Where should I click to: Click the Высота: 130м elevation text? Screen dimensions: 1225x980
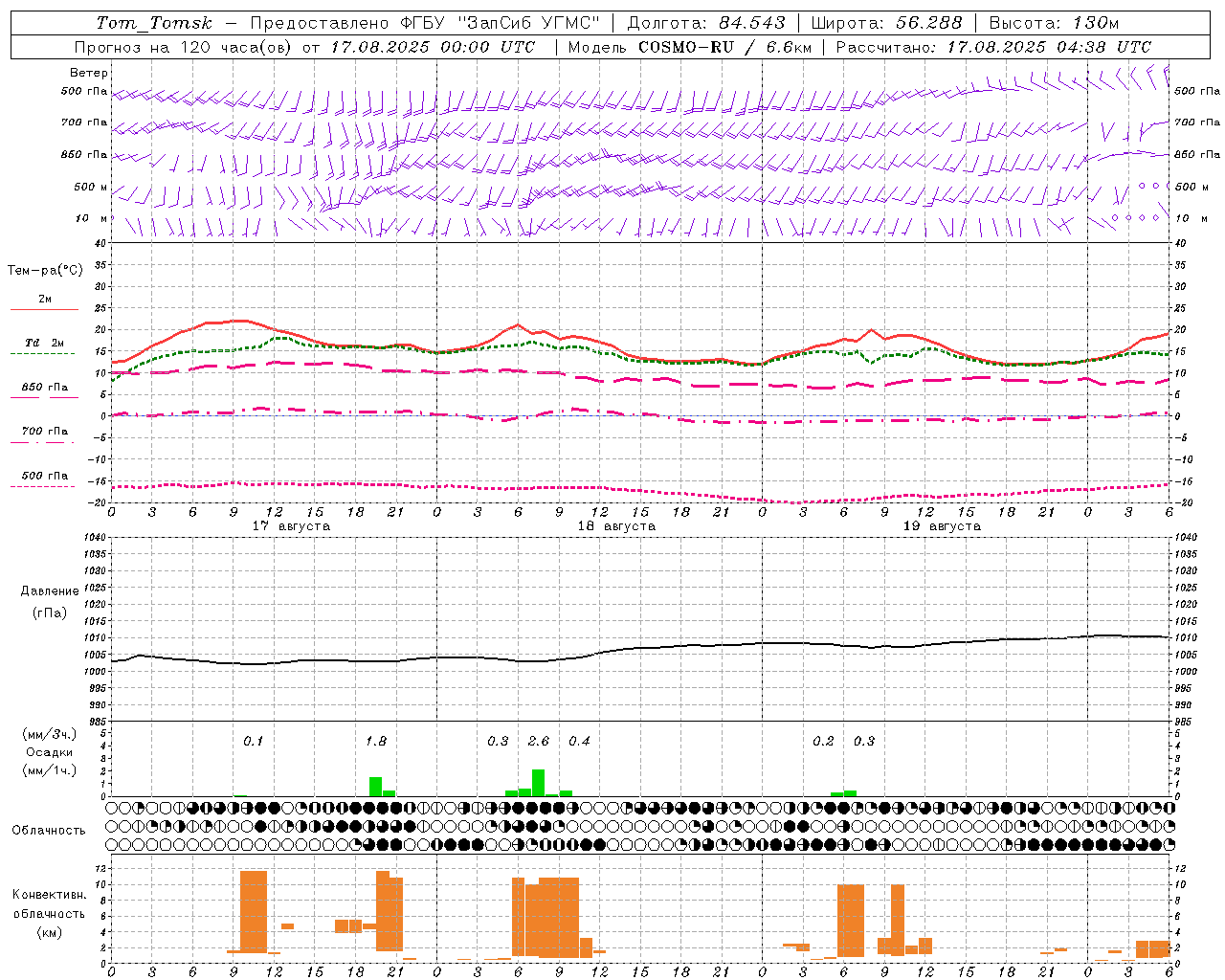(x=1054, y=23)
